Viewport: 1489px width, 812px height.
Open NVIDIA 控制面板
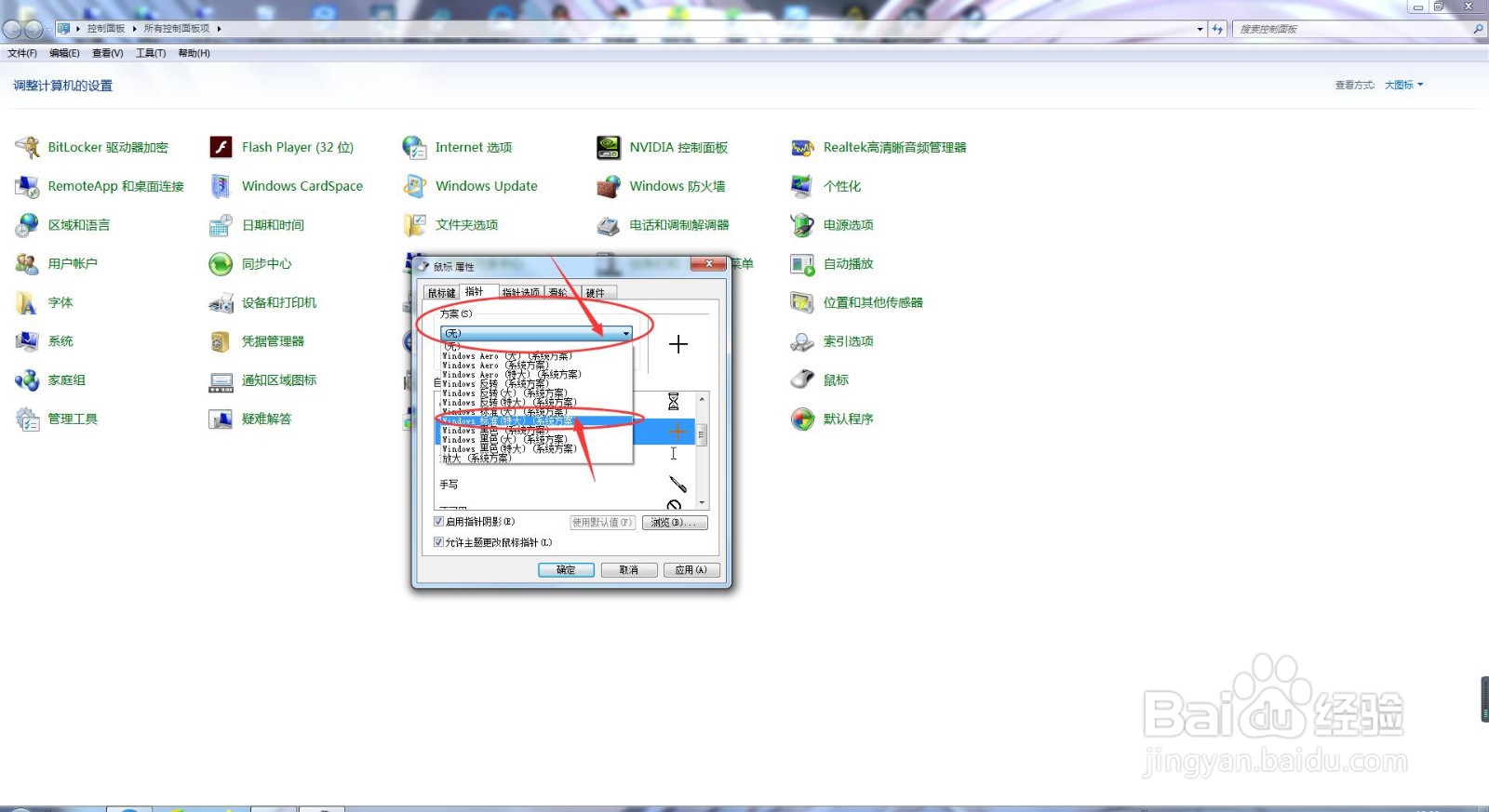[662, 147]
